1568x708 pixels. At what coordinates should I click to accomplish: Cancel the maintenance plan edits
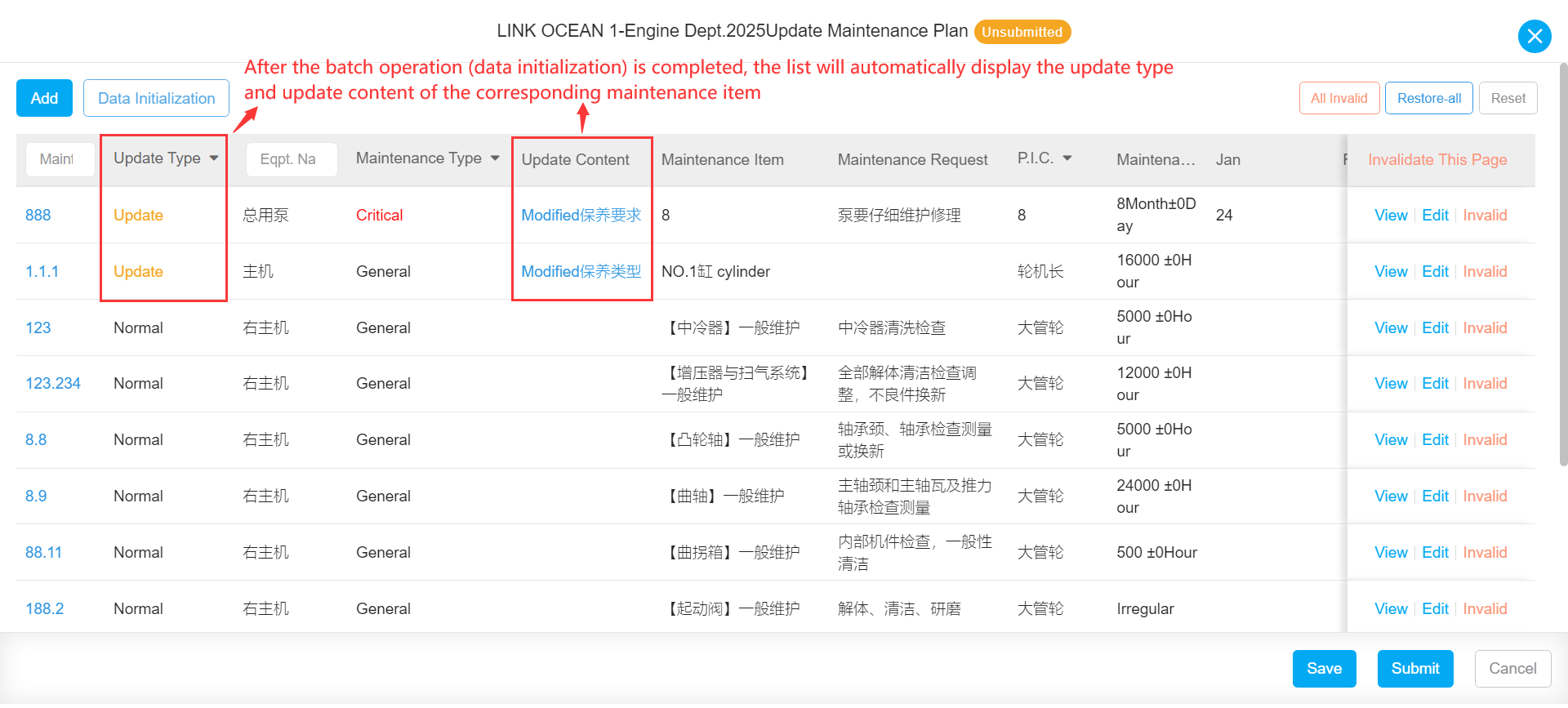(1512, 669)
